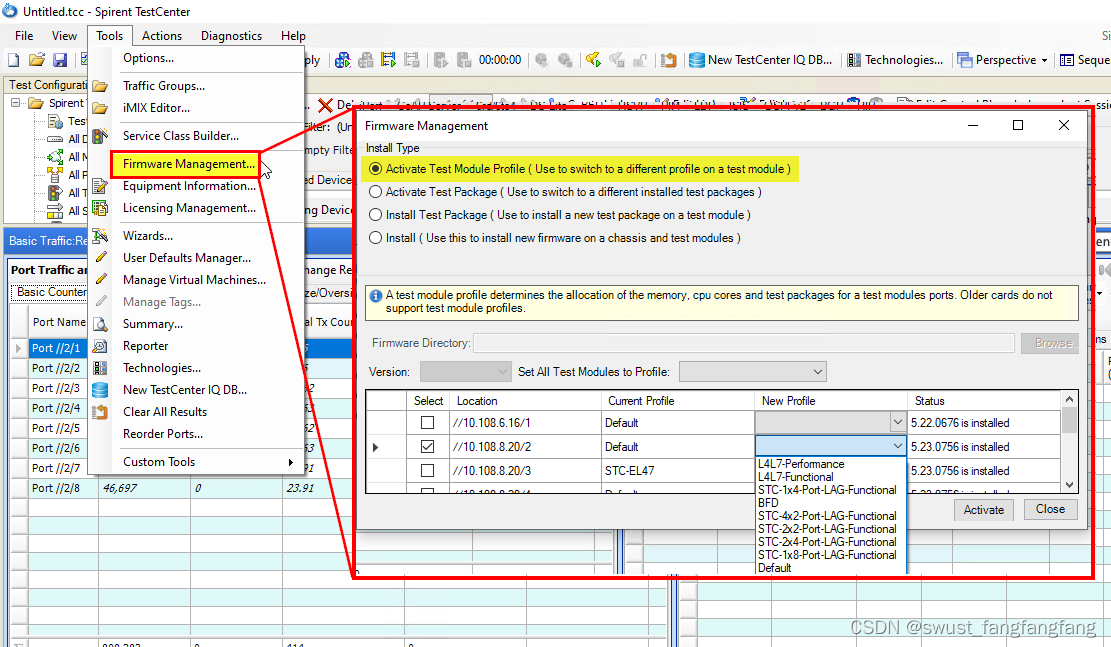This screenshot has height=647, width=1111.
Task: Click the Service Class Builder traffic-light icon
Action: (x=100, y=135)
